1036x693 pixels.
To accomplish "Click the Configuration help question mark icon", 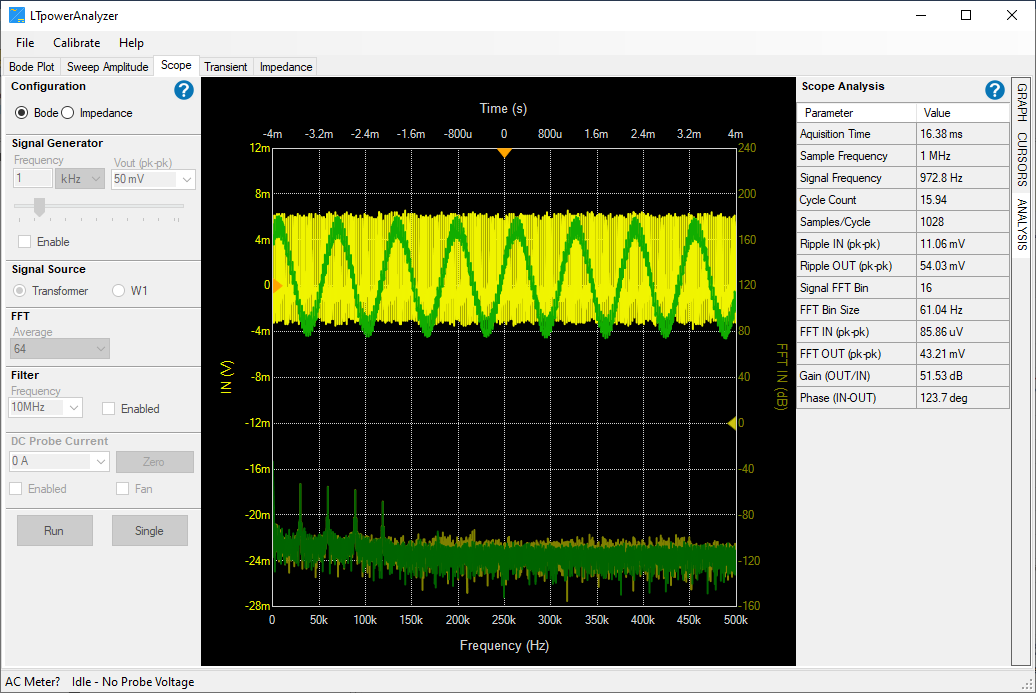I will 183,90.
